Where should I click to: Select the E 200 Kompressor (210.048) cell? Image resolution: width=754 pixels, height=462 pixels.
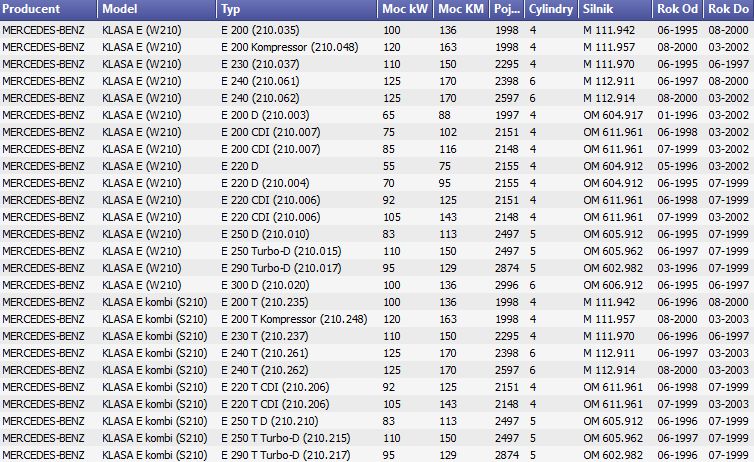(289, 47)
